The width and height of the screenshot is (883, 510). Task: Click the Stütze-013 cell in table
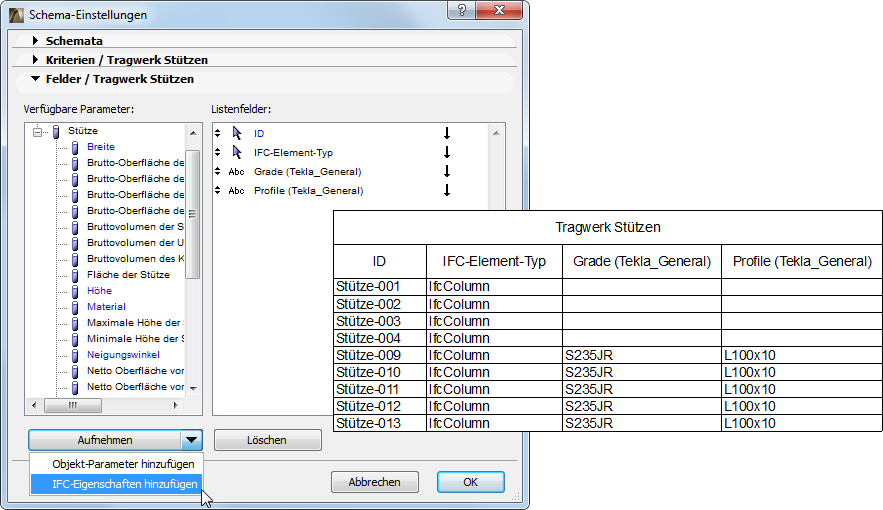pos(380,423)
